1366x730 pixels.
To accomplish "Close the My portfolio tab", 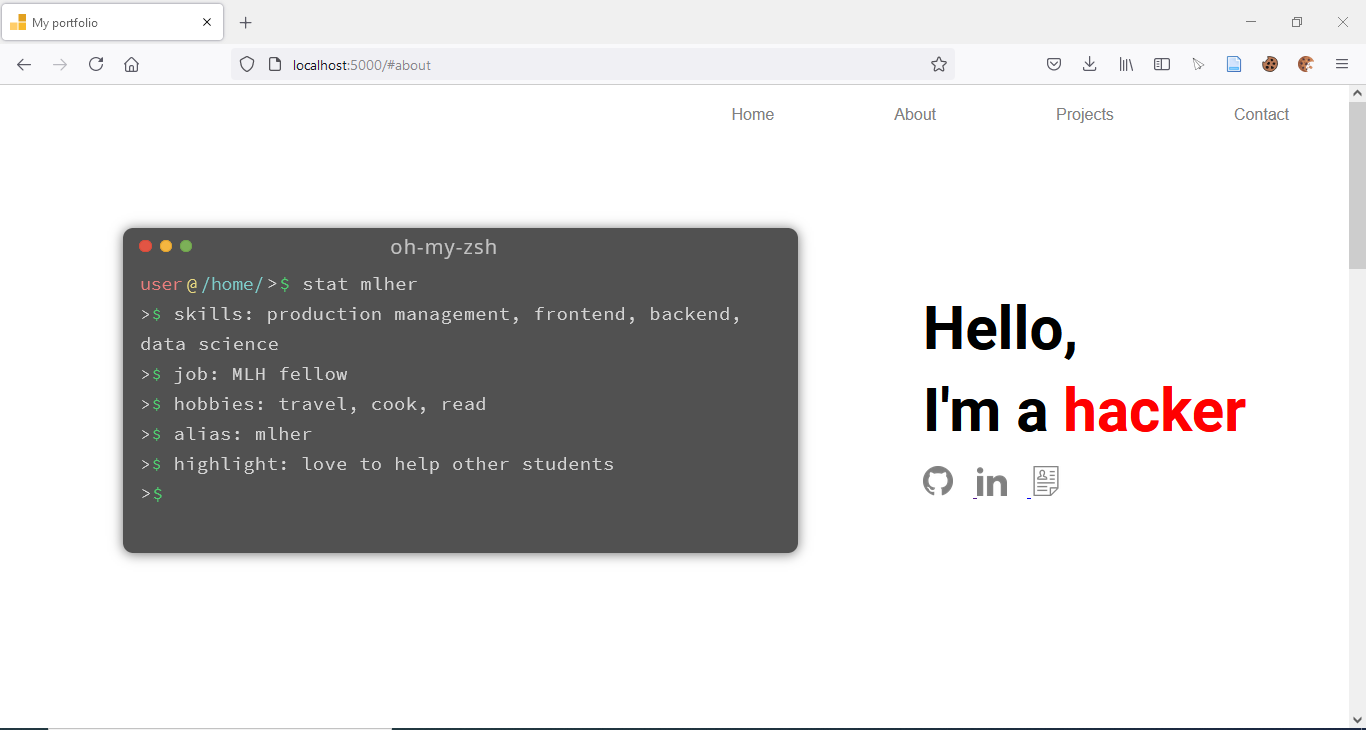I will (207, 22).
